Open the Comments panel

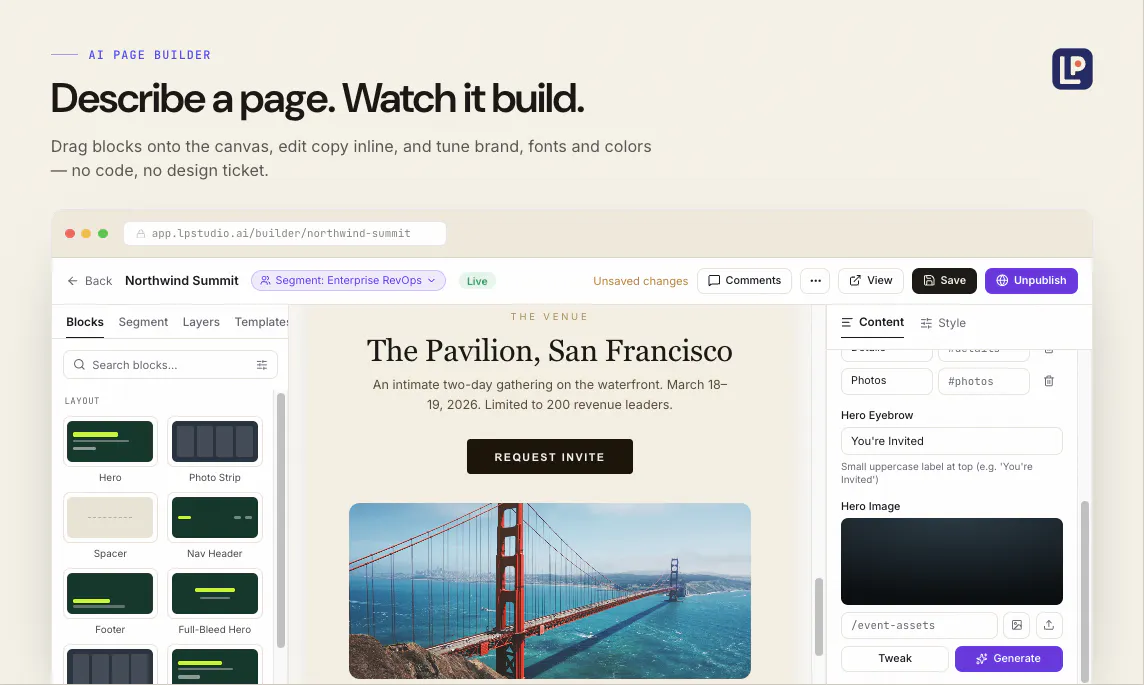coord(744,281)
